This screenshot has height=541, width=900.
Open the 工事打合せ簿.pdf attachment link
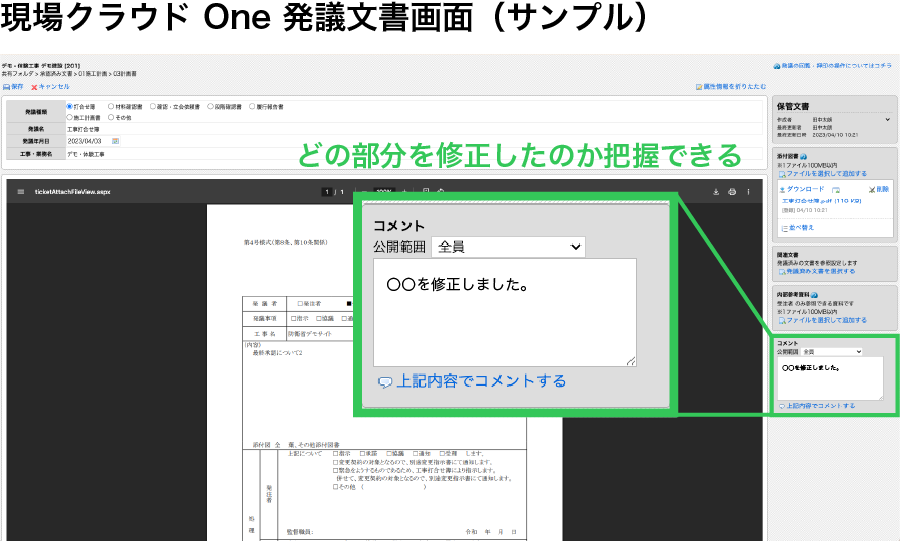[x=822, y=201]
